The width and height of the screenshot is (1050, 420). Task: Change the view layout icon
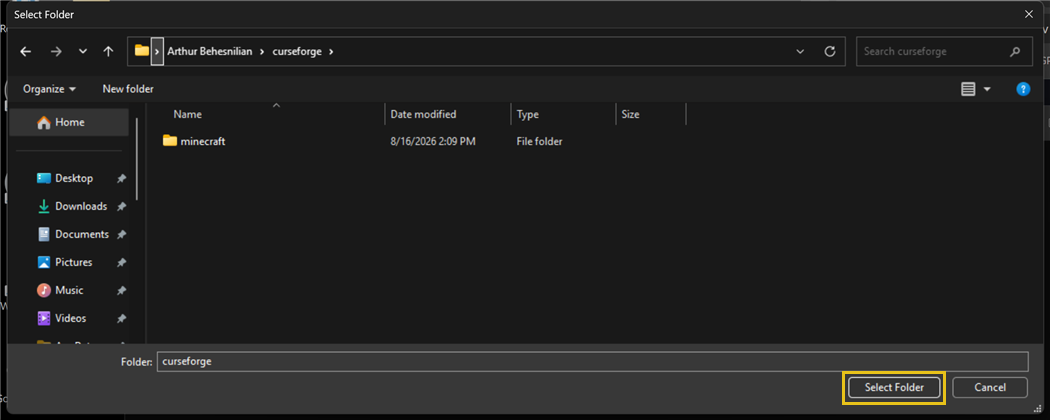968,89
